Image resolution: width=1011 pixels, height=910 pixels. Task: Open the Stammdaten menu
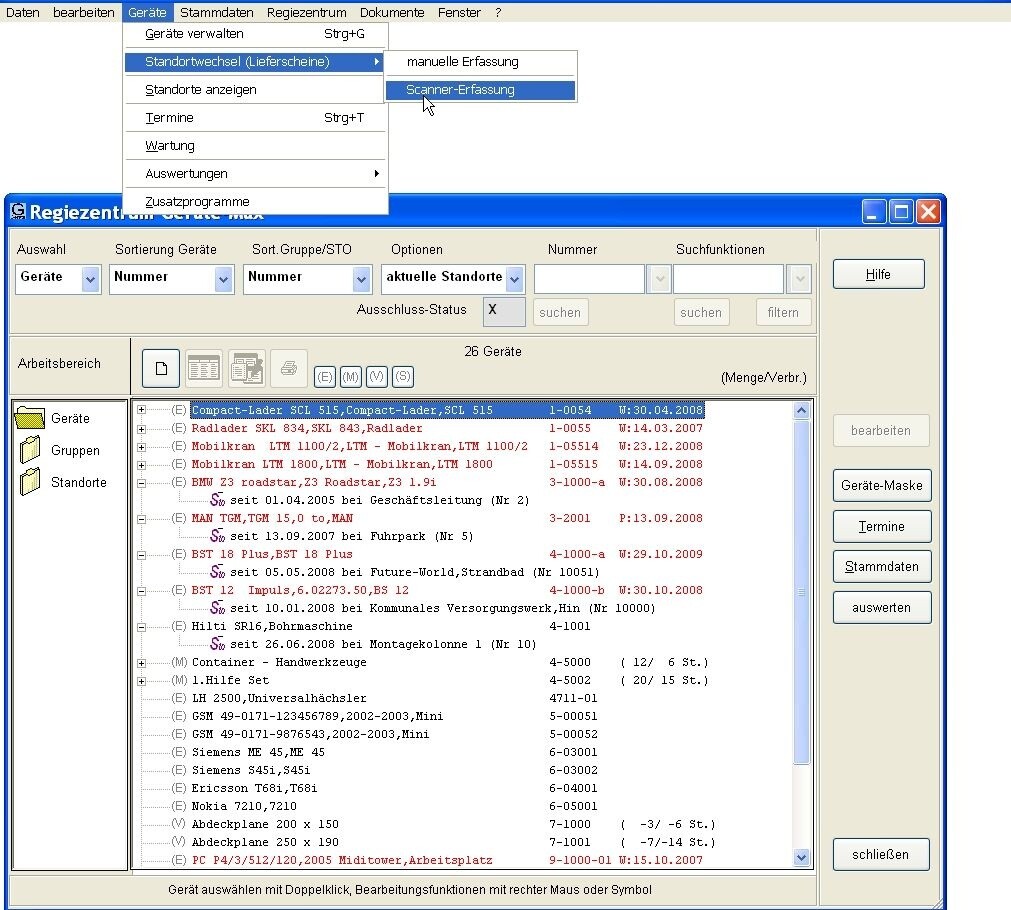tap(217, 12)
